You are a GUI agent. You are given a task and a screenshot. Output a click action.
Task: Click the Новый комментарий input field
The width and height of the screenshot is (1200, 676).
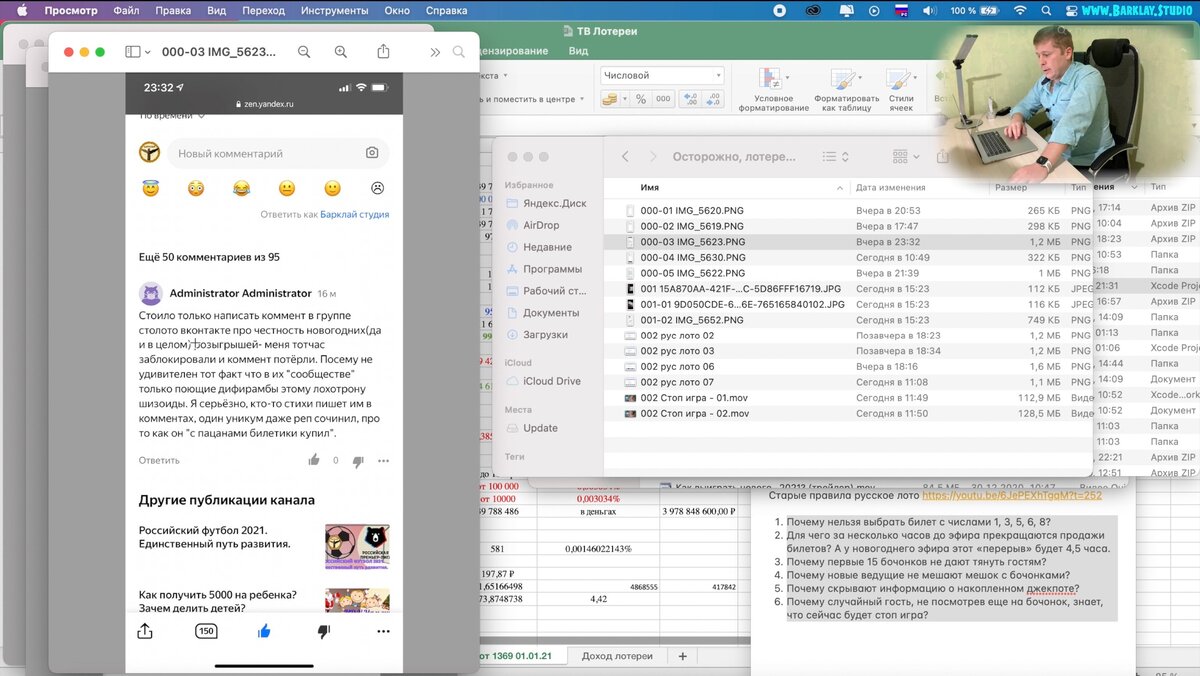[x=277, y=153]
